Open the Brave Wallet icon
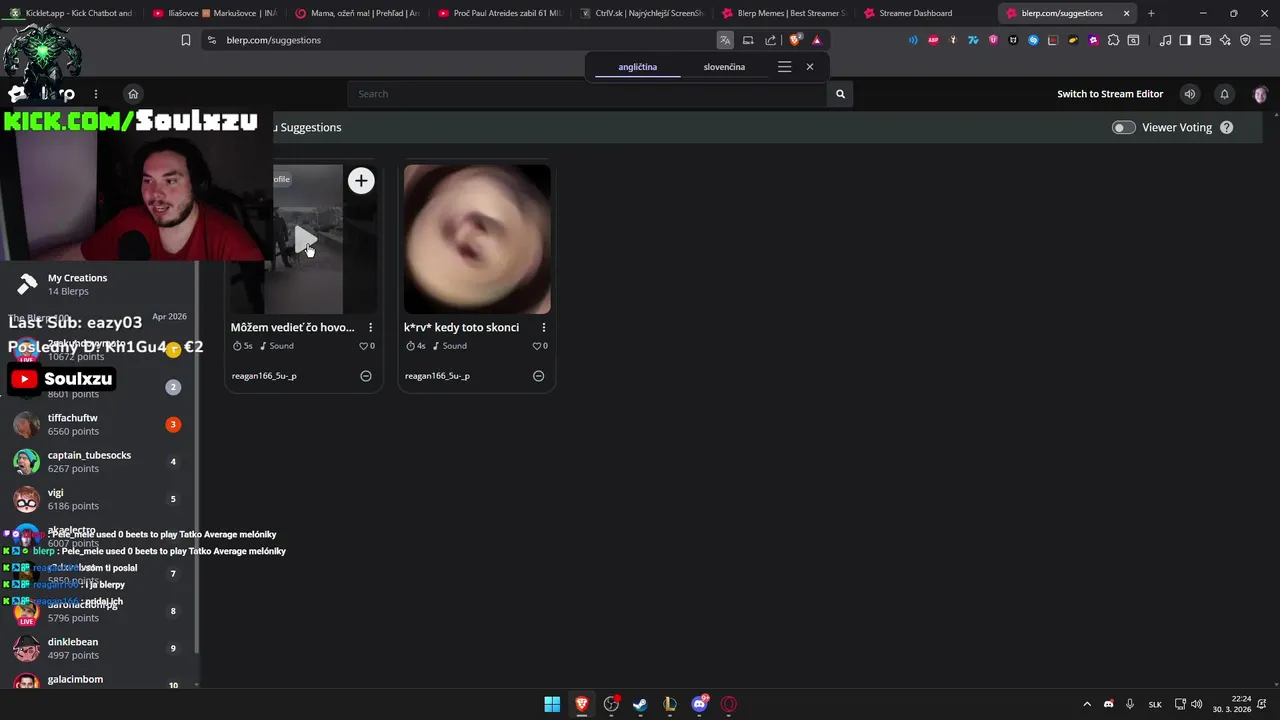This screenshot has width=1280, height=720. click(x=1205, y=40)
